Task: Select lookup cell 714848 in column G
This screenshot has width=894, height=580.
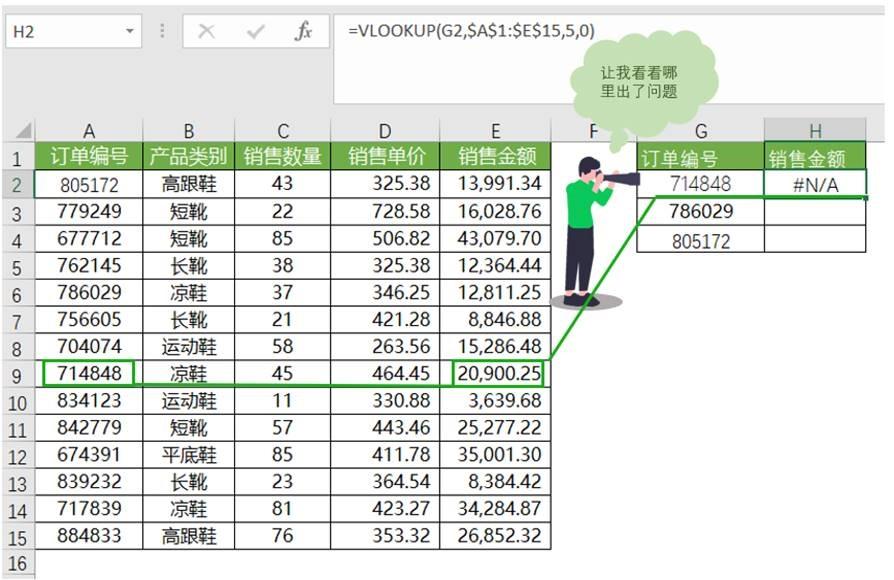Action: pos(701,184)
